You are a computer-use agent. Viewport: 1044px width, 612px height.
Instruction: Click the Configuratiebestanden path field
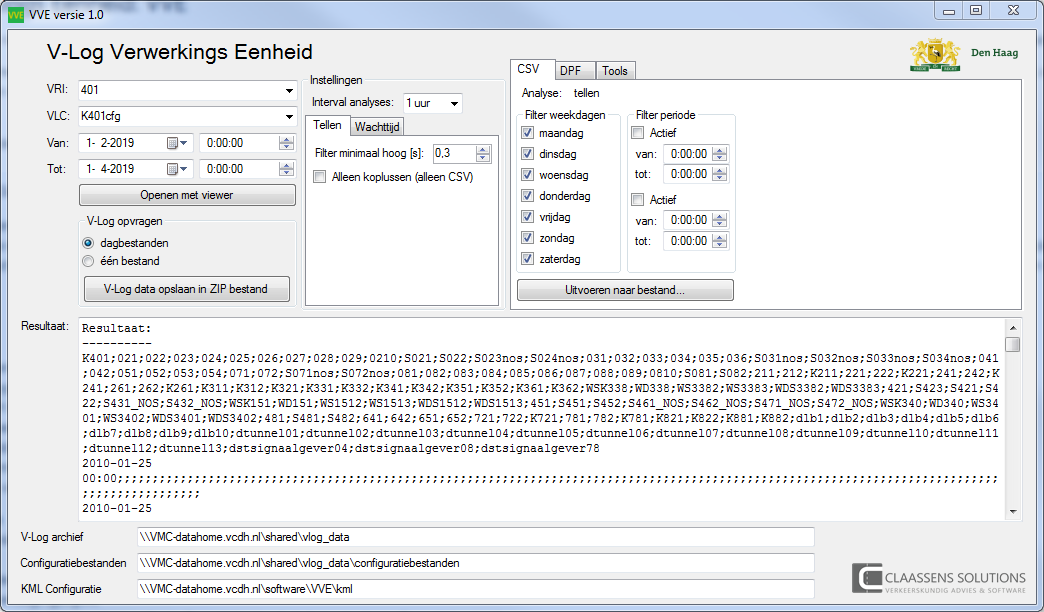click(x=475, y=563)
